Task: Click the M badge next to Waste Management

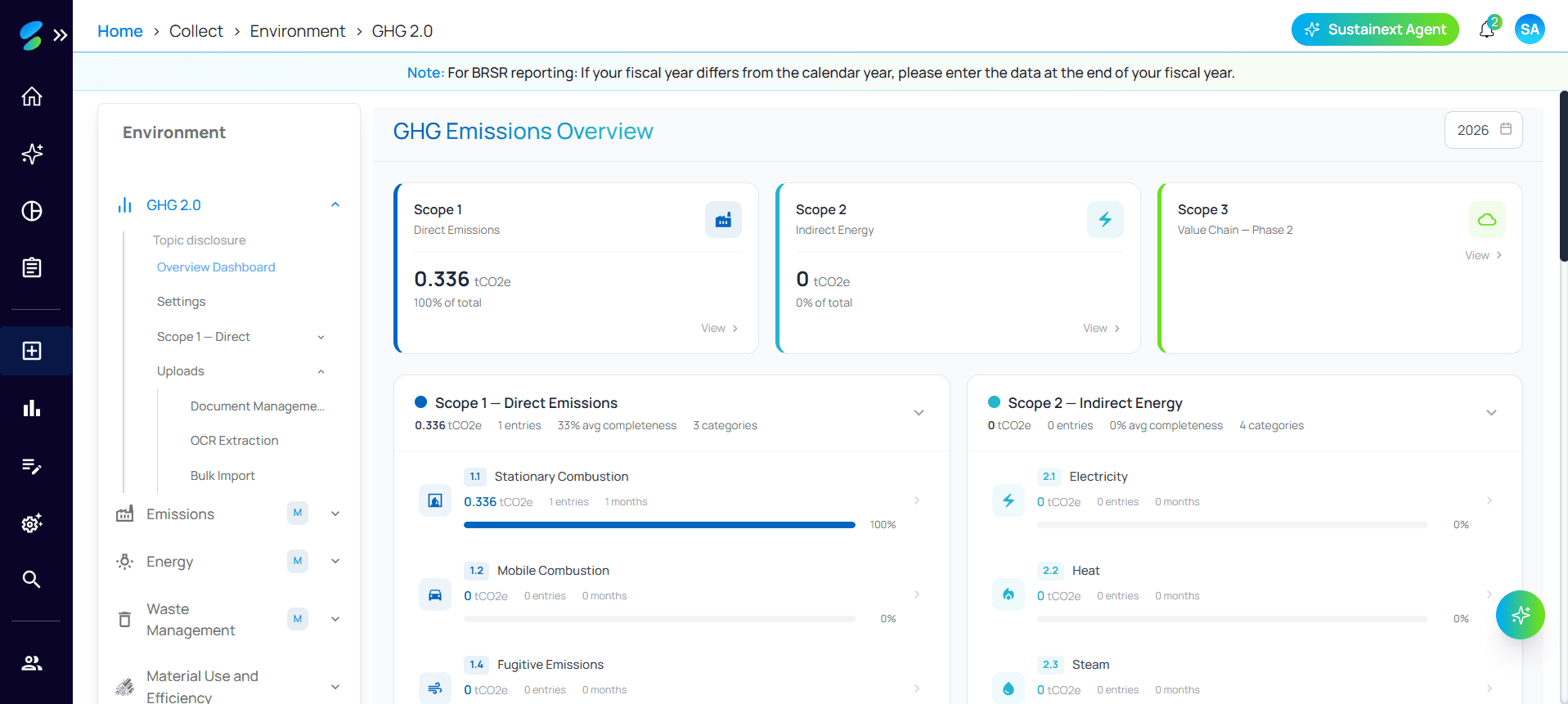Action: pos(298,619)
